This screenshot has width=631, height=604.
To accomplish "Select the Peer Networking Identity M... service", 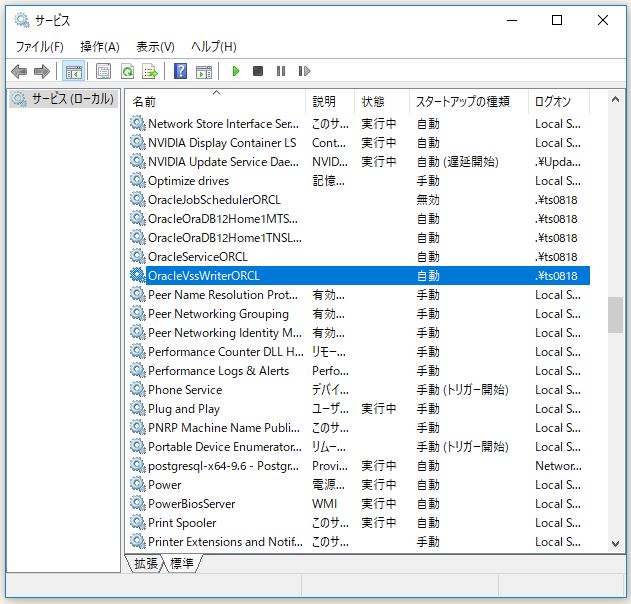I will pyautogui.click(x=359, y=333).
